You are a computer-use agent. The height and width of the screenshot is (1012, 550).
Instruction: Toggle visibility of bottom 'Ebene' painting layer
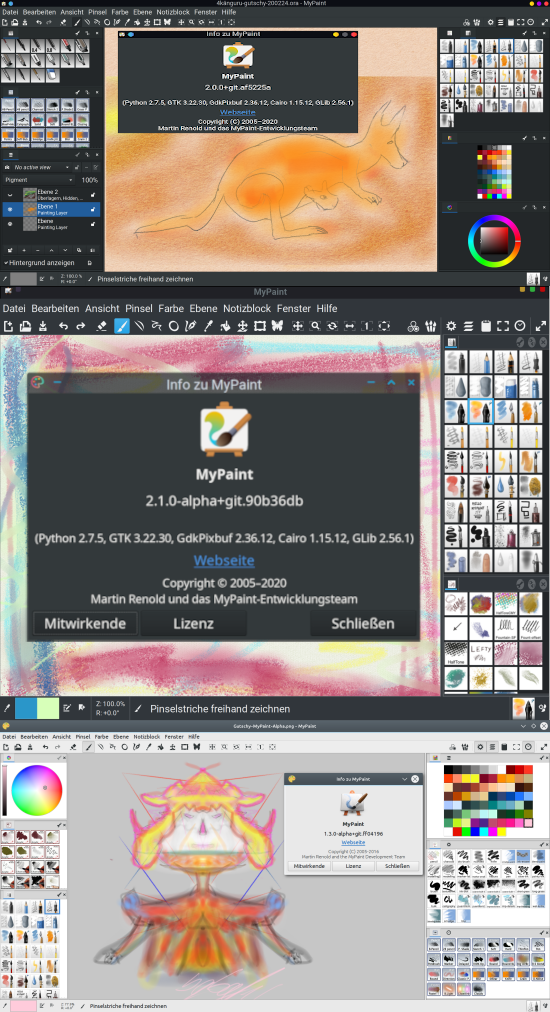coord(10,224)
